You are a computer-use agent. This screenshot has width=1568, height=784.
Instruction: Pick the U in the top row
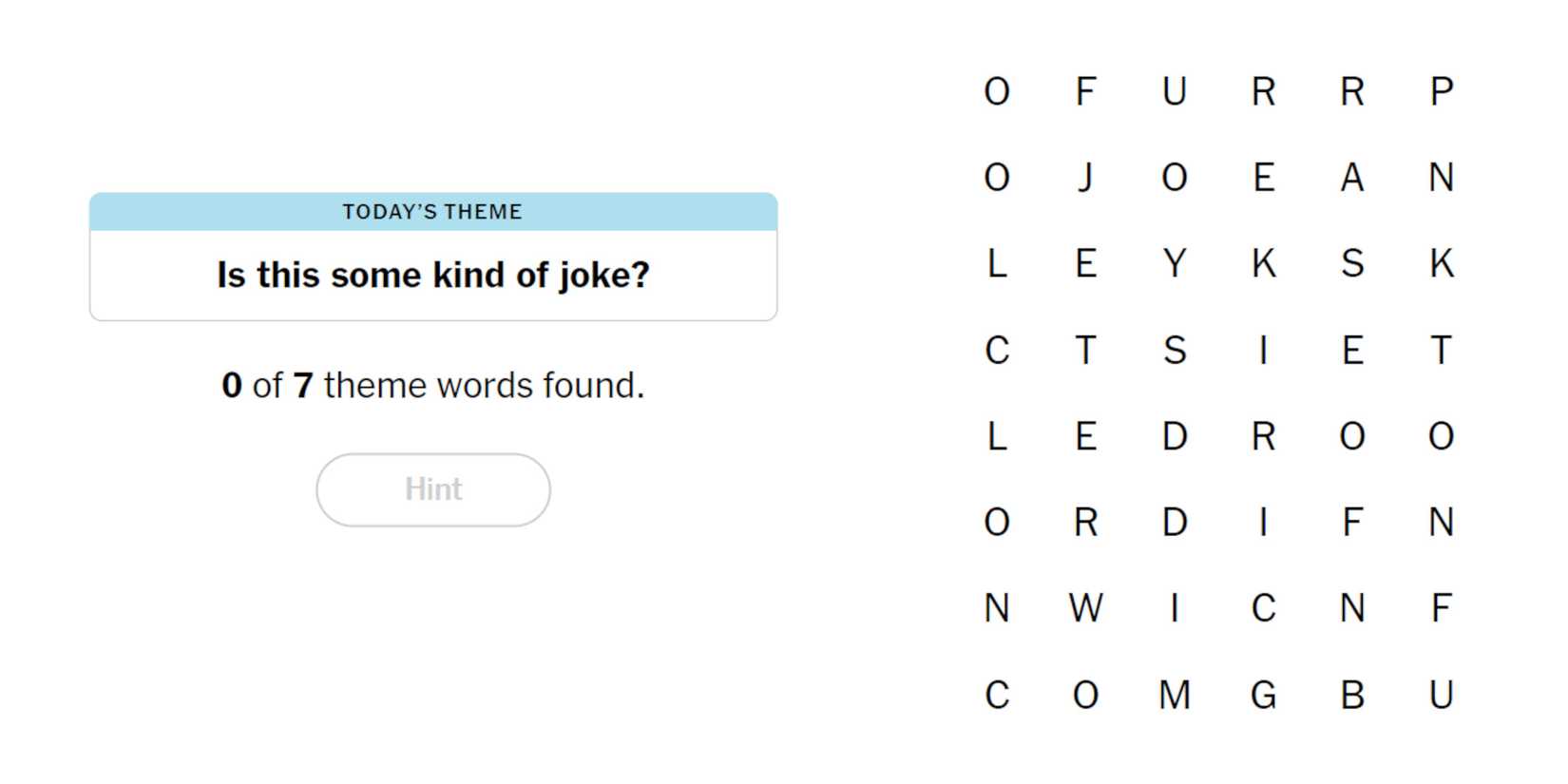click(x=1175, y=92)
